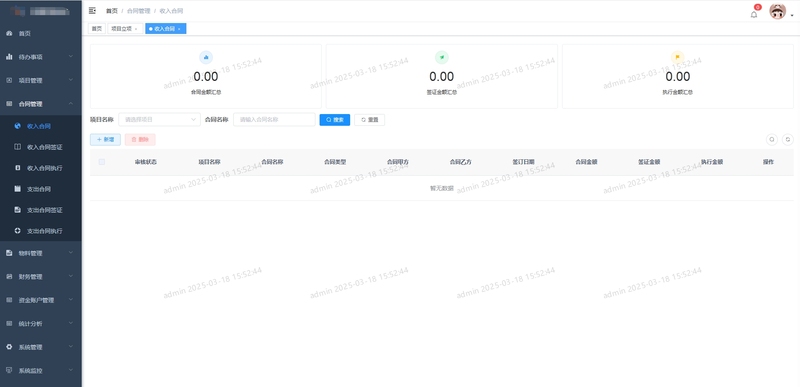Tick the select-all checkbox in the table header
The height and width of the screenshot is (387, 800).
(x=102, y=162)
